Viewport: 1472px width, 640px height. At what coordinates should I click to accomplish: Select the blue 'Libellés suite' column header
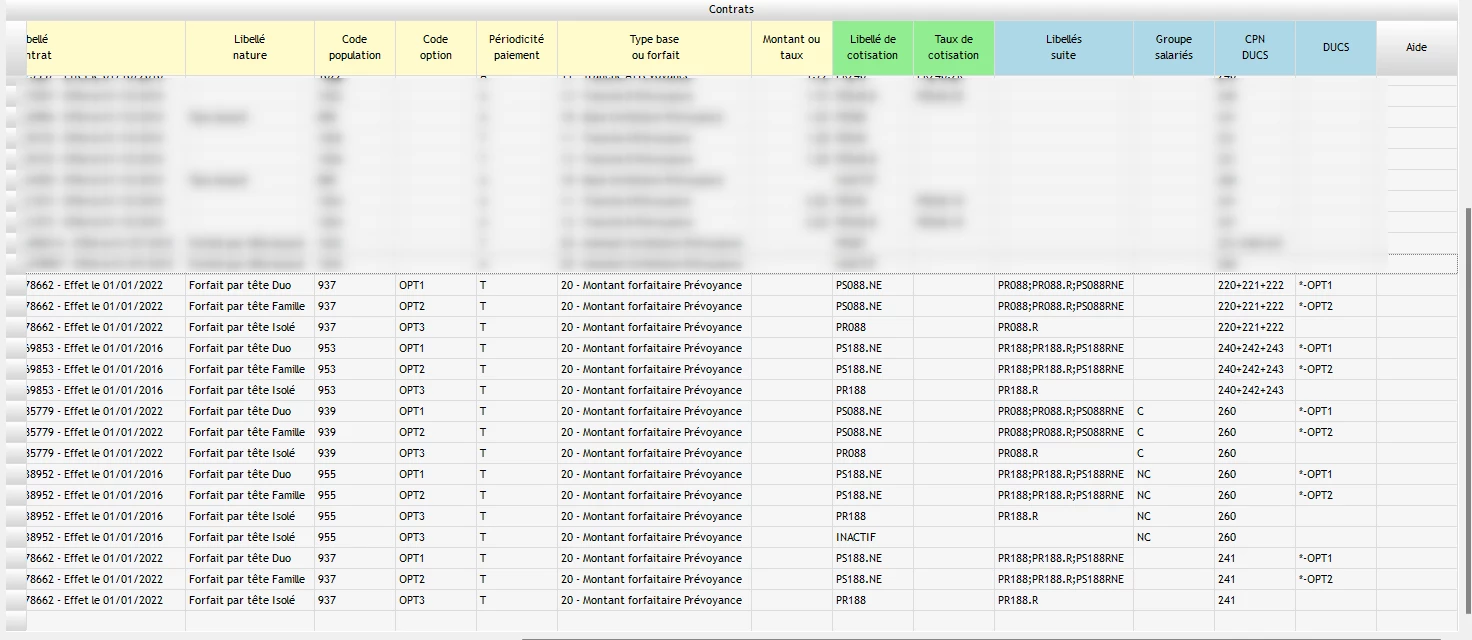(1064, 47)
